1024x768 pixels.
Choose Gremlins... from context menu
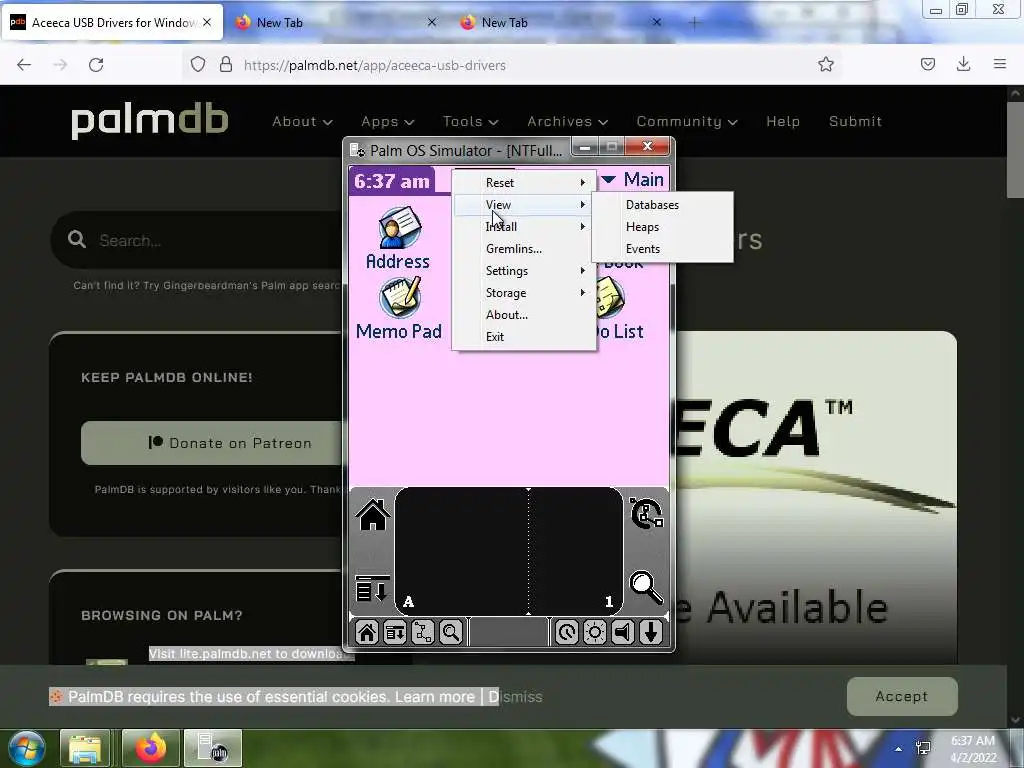(524, 249)
